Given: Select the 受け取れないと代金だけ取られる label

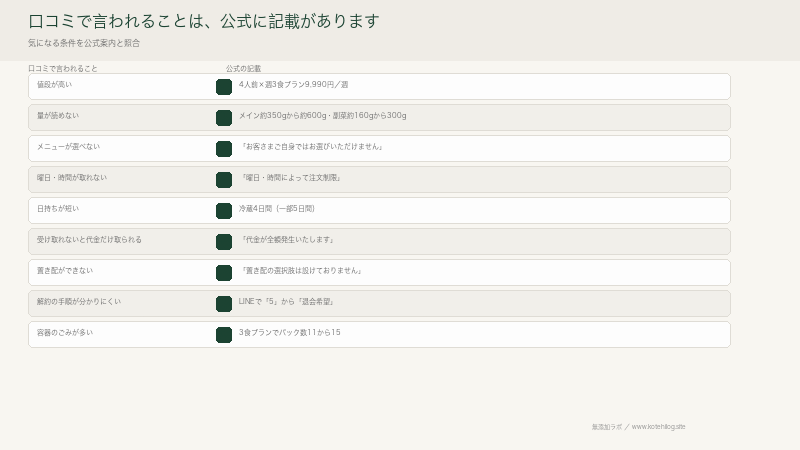Looking at the screenshot, I should (89, 240).
